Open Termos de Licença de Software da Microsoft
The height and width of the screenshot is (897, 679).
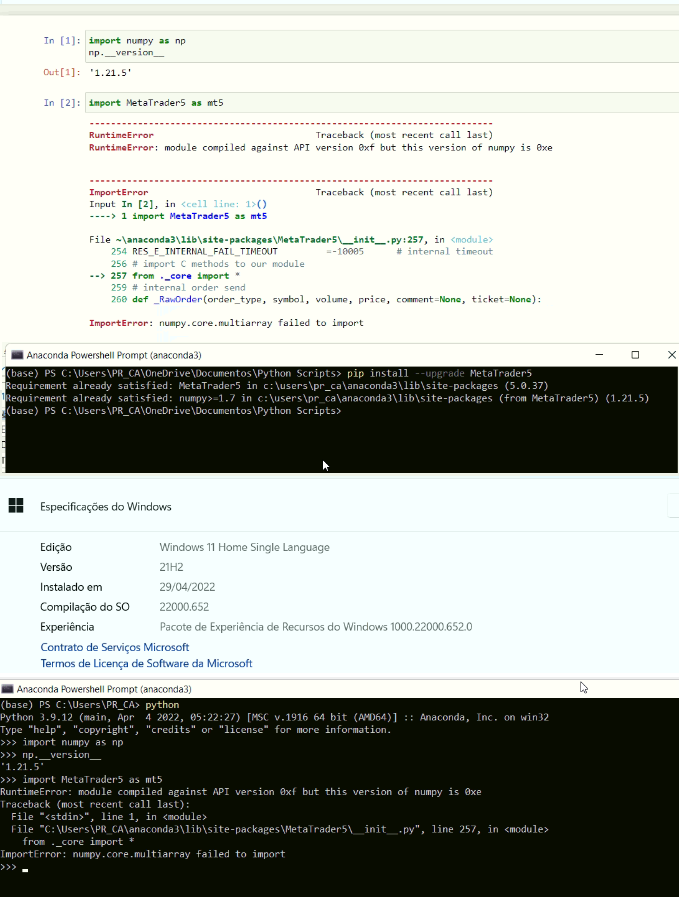[146, 664]
